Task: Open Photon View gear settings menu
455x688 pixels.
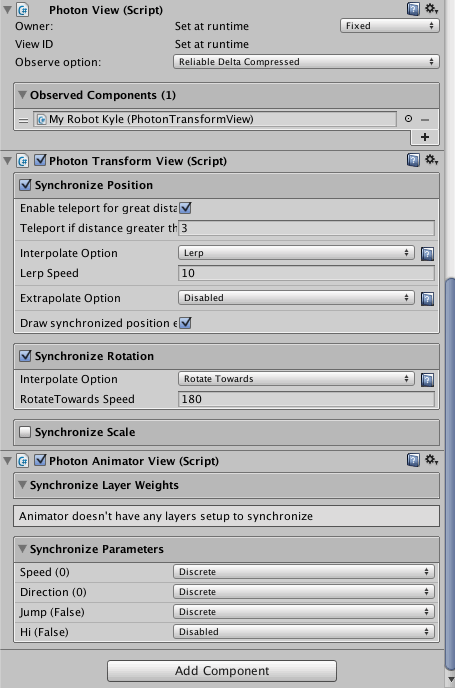Action: pos(431,9)
